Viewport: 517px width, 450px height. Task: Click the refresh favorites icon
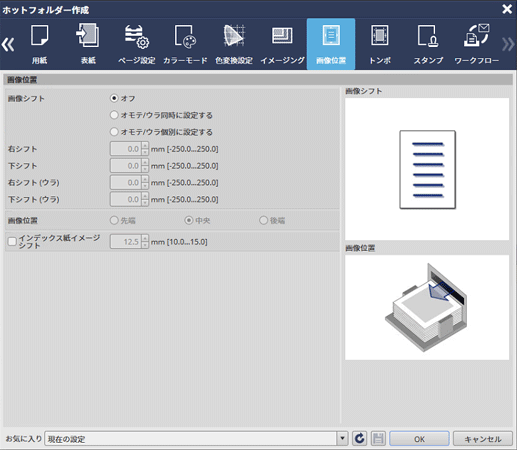(x=360, y=438)
